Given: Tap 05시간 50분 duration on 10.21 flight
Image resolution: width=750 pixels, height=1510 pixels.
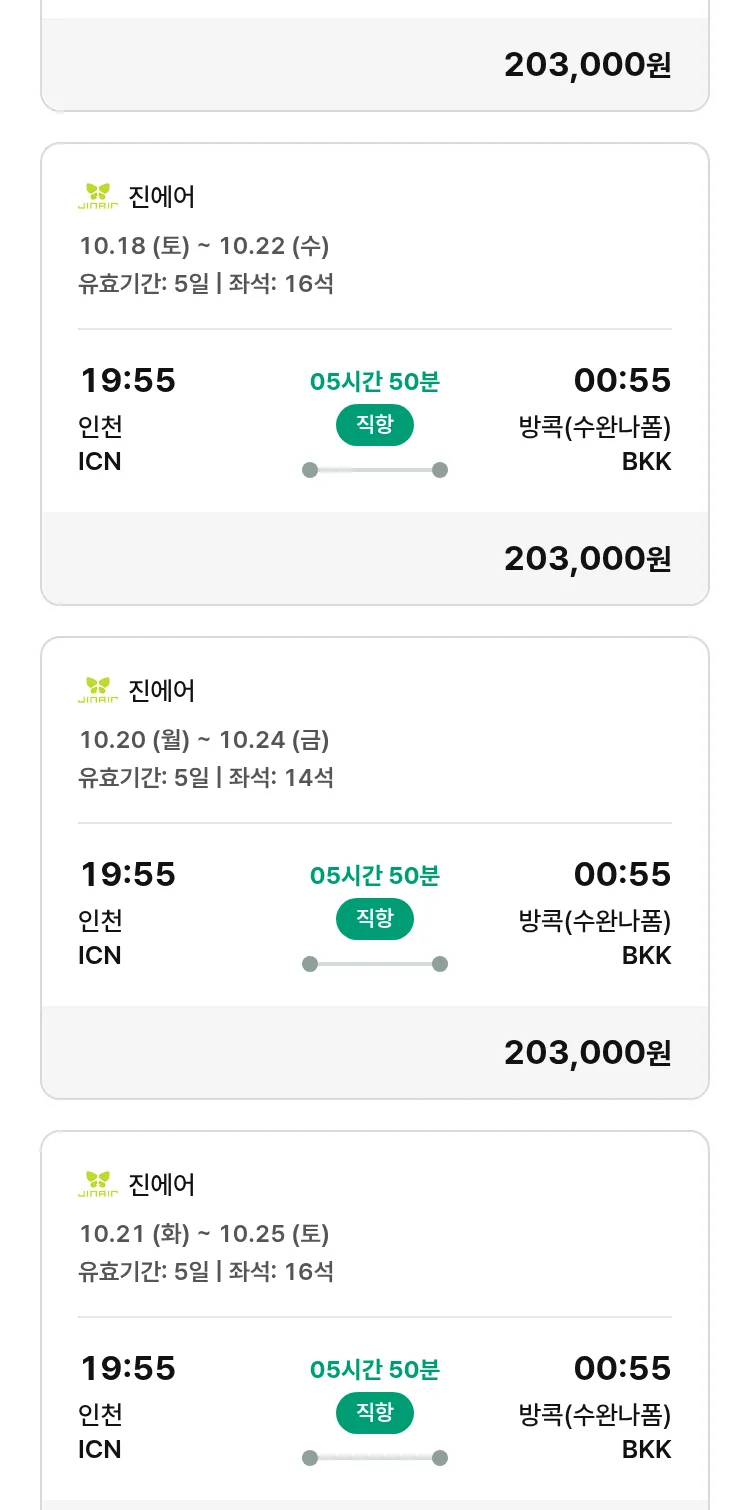Looking at the screenshot, I should tap(374, 1369).
